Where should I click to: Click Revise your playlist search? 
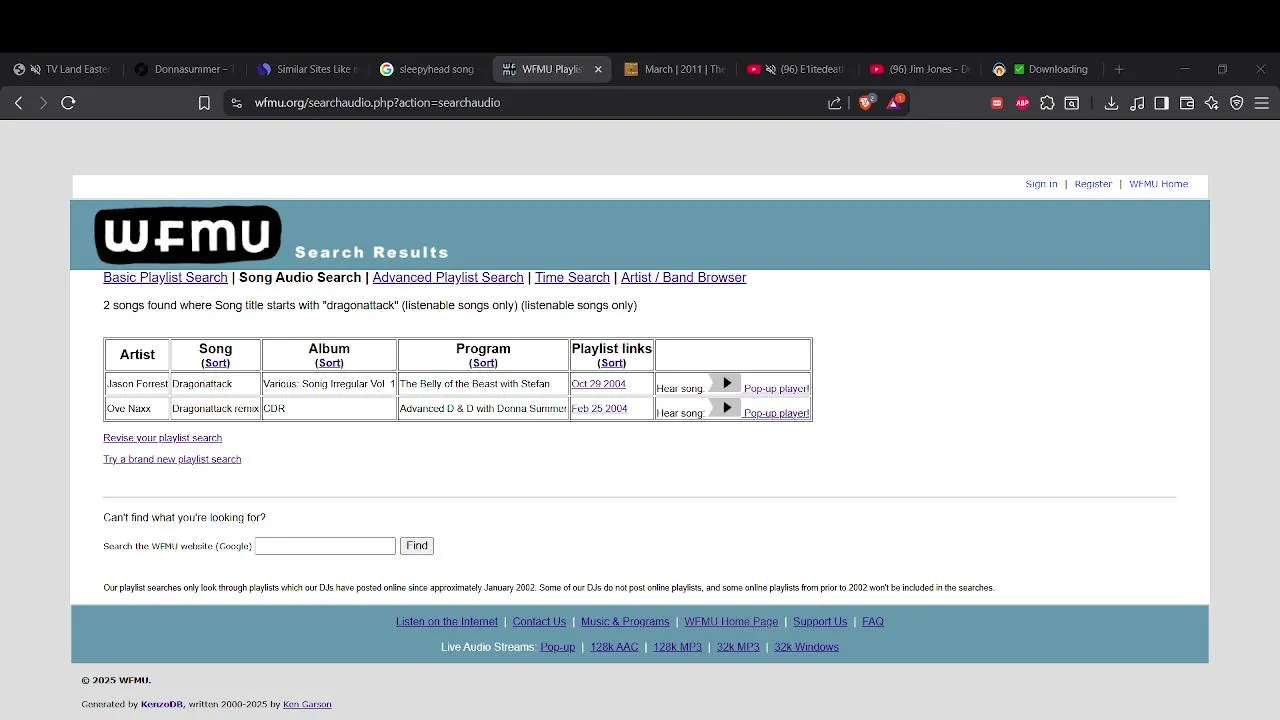[162, 438]
